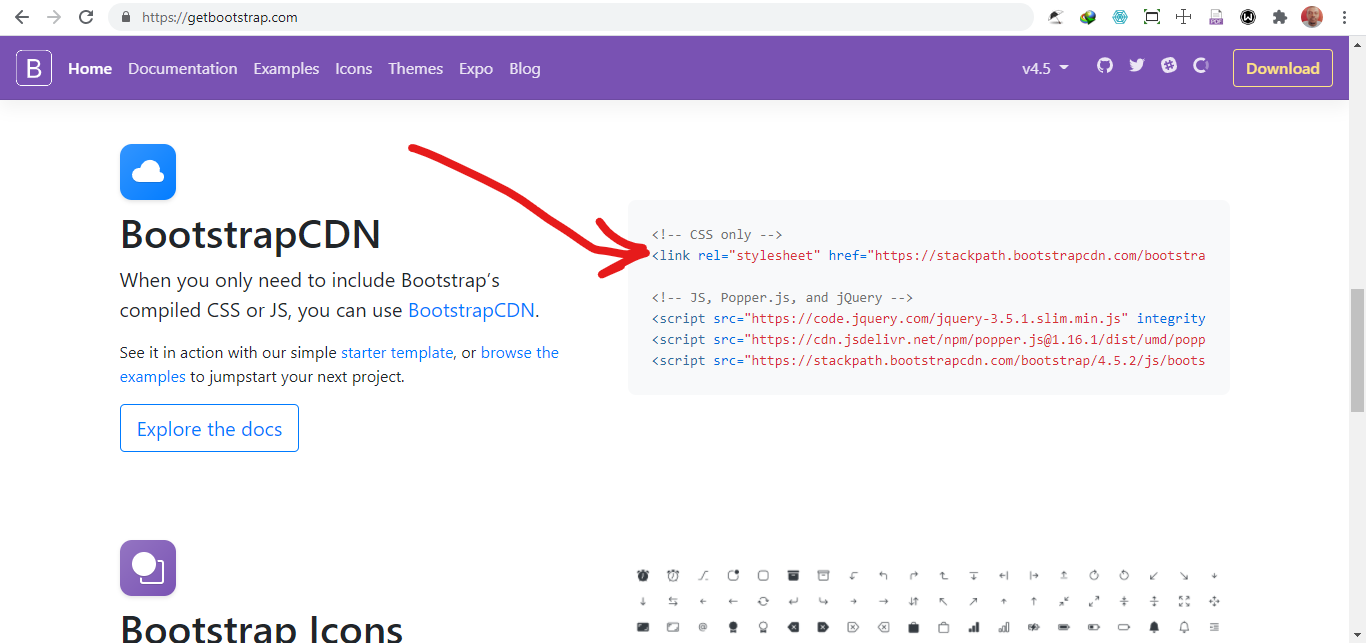
Task: Open the Home nav item
Action: point(90,68)
